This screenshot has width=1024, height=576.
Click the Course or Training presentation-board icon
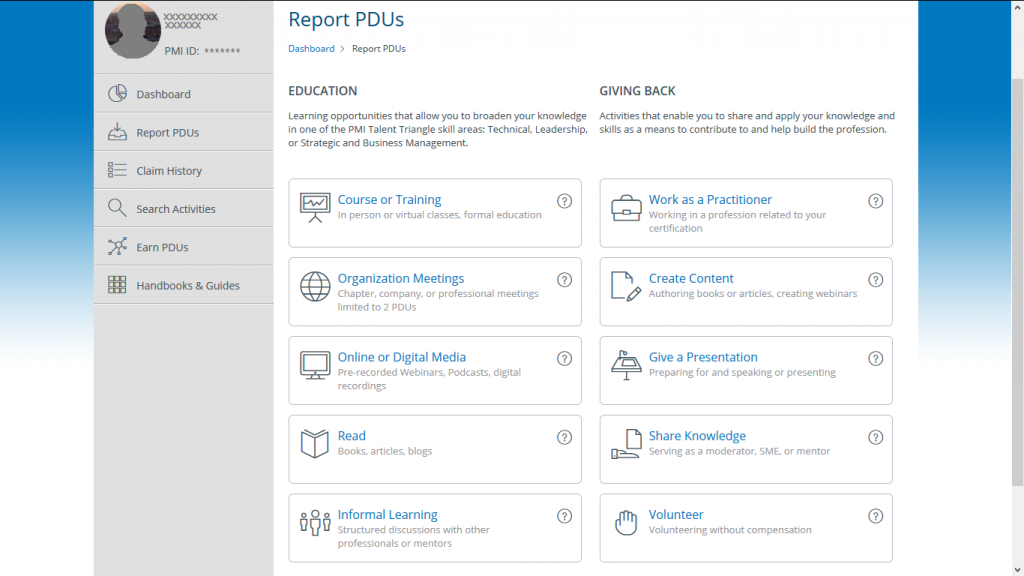click(315, 208)
